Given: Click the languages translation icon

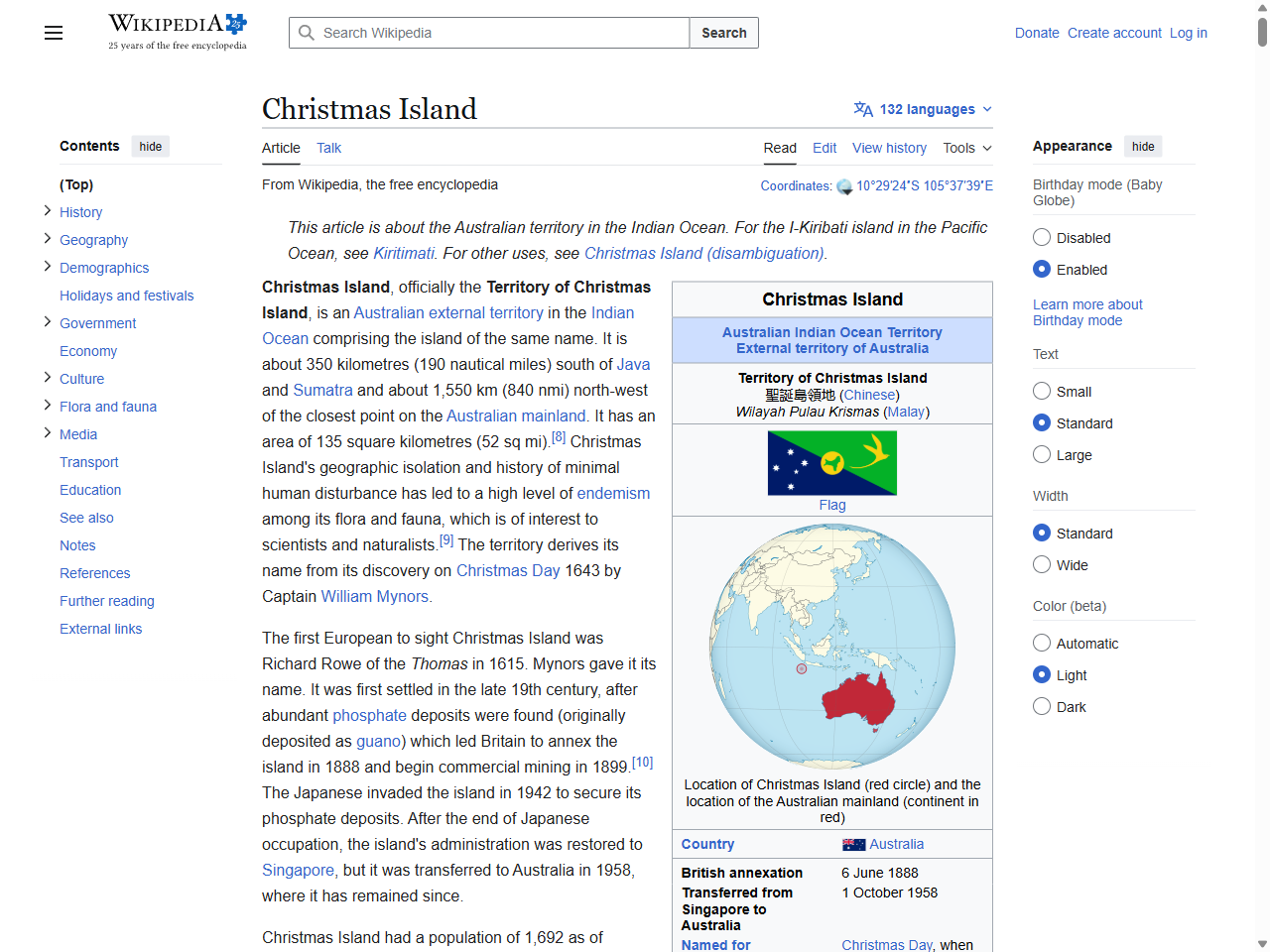Looking at the screenshot, I should coord(862,109).
